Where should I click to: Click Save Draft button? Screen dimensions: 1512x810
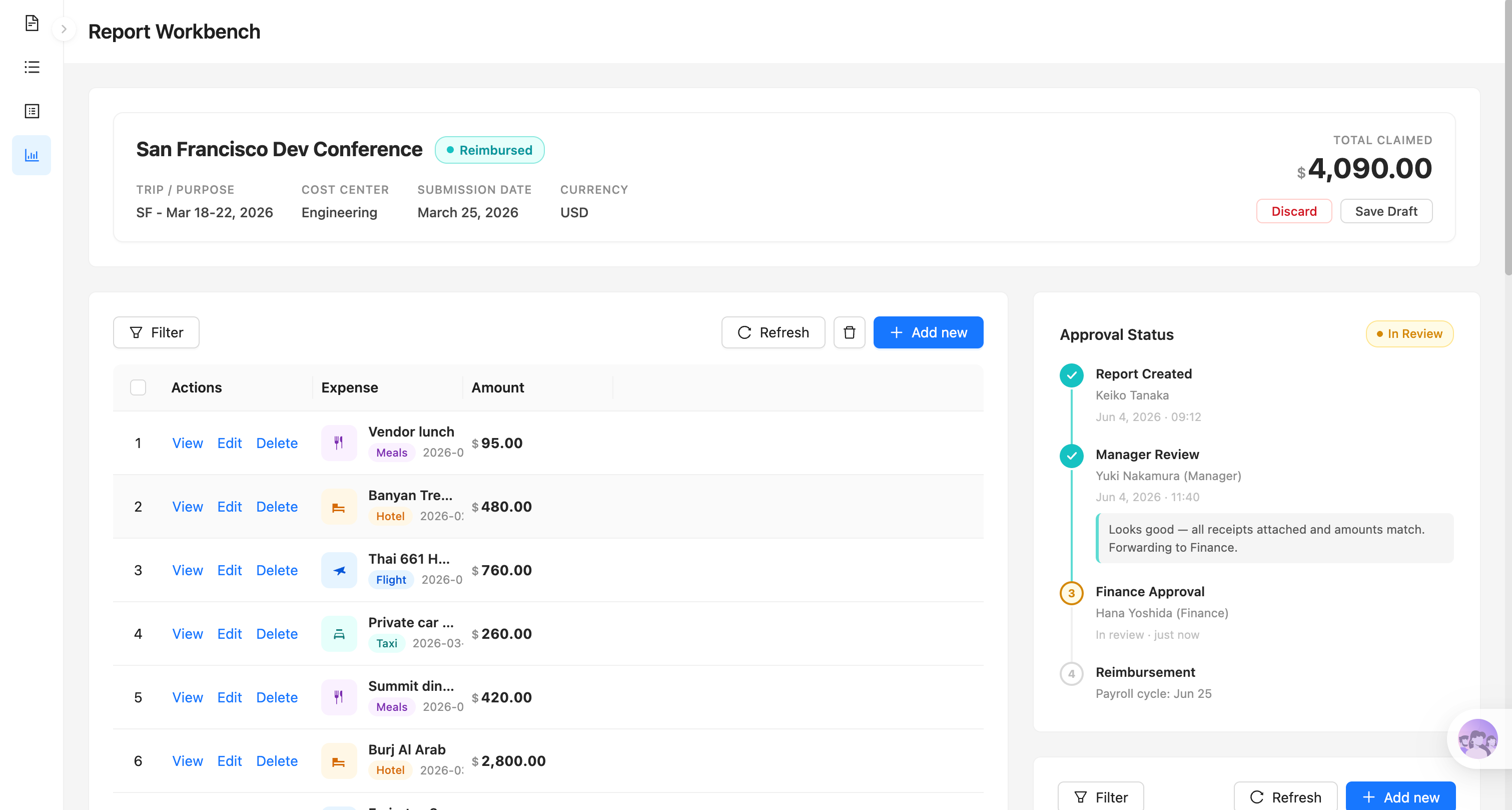click(x=1386, y=211)
